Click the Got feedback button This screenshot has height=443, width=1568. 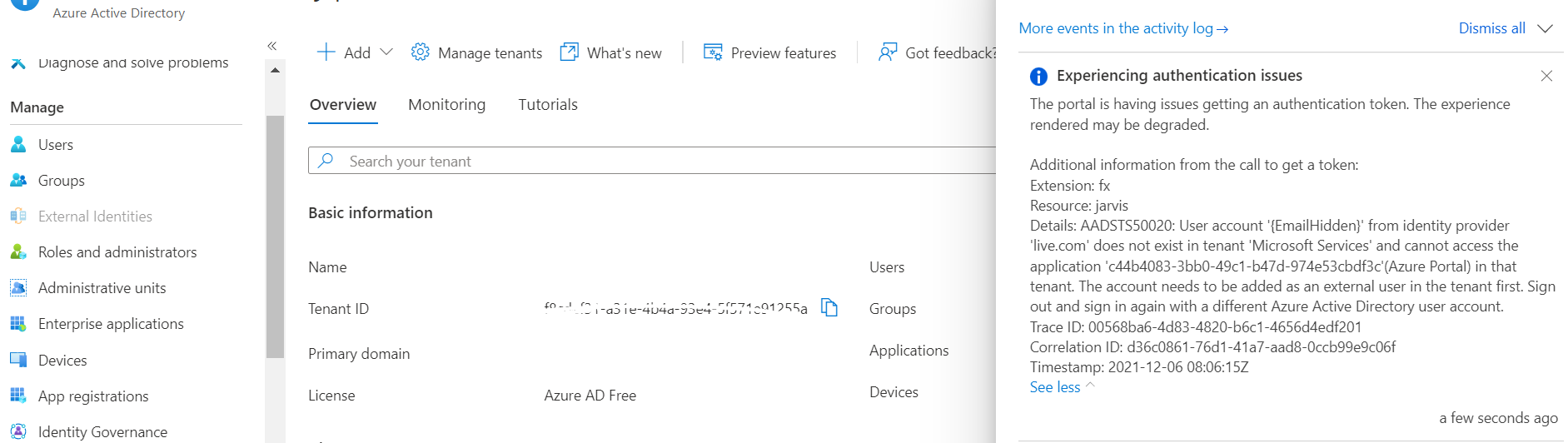point(937,52)
